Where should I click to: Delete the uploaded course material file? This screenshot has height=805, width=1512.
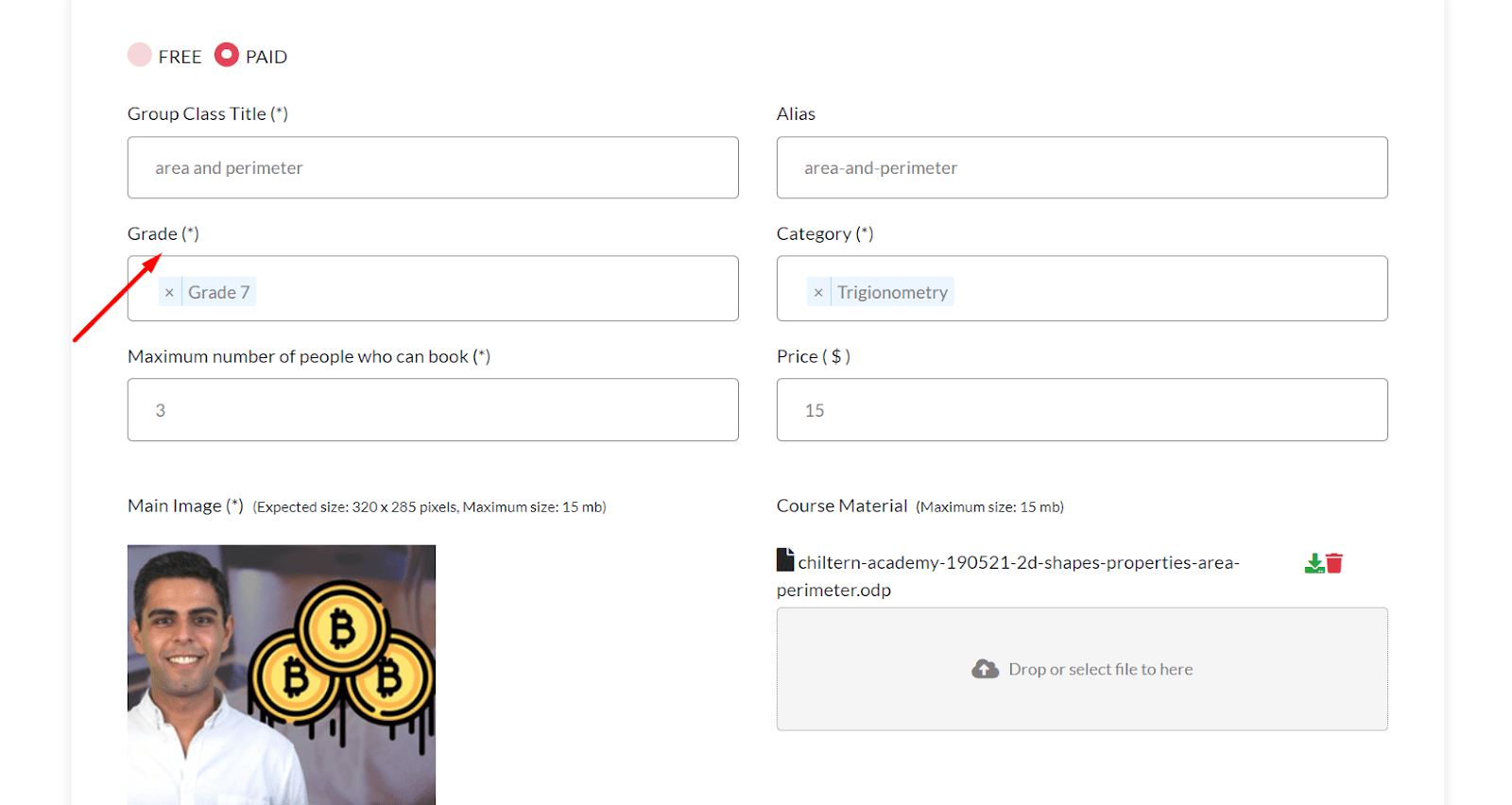click(1334, 564)
